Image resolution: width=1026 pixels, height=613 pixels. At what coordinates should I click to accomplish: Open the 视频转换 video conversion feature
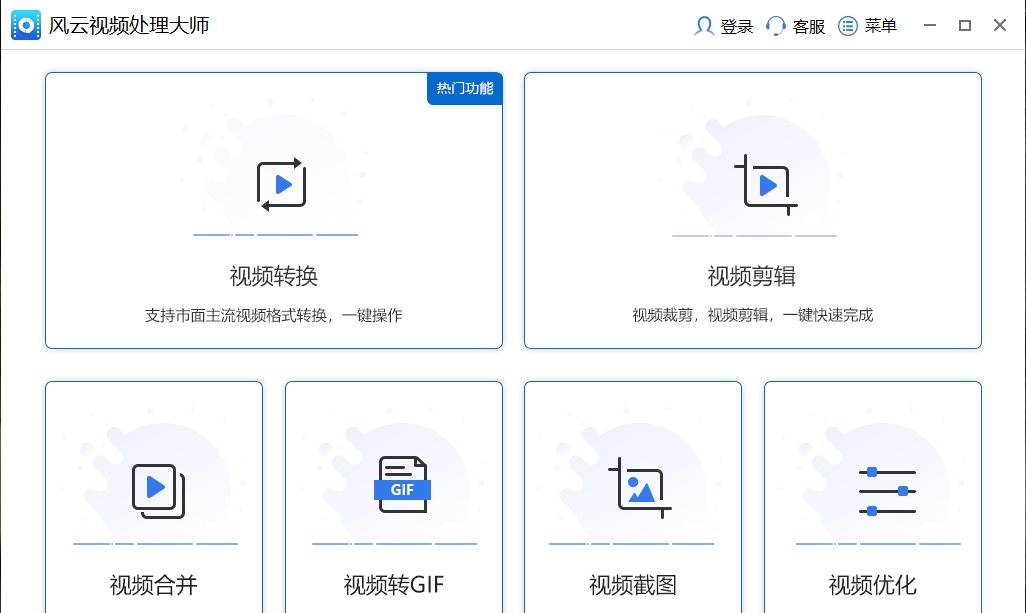click(273, 210)
